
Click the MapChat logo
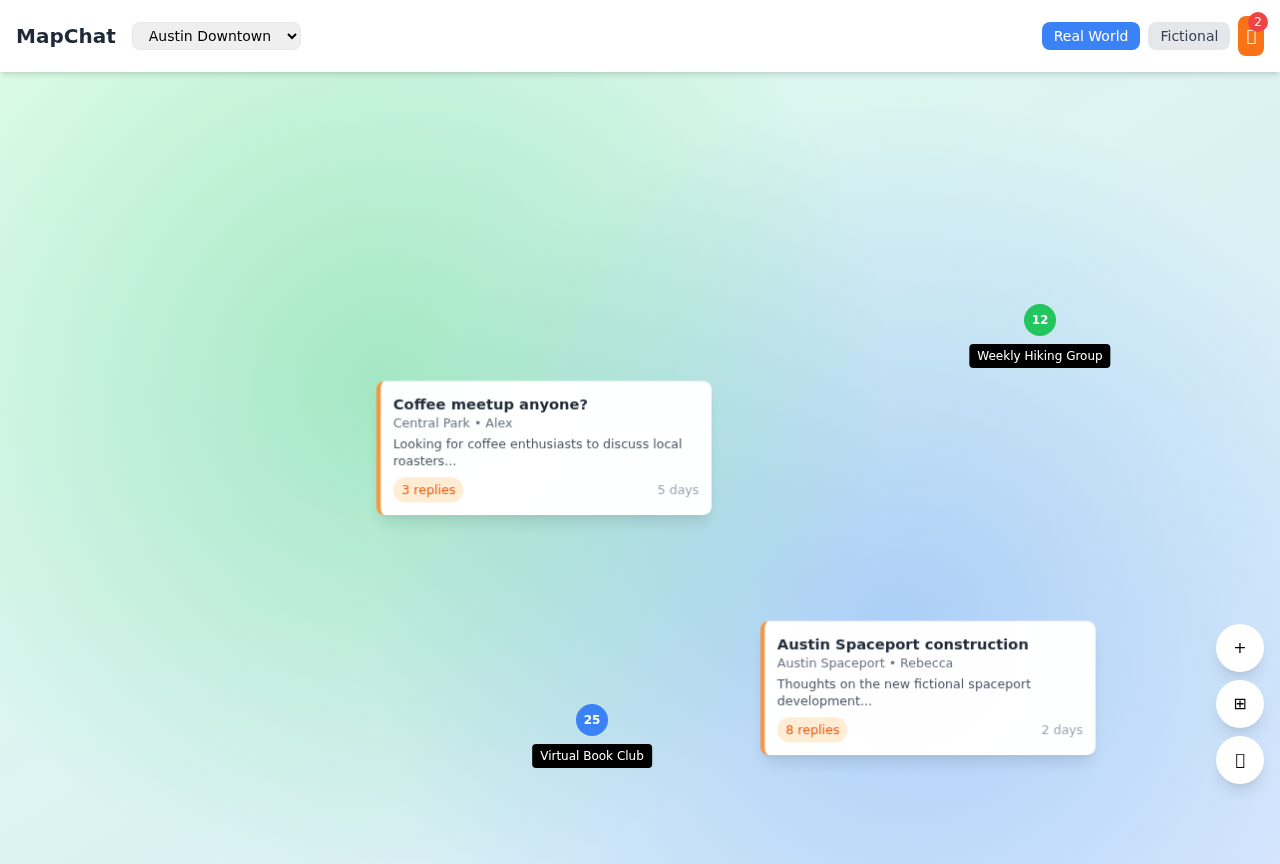point(66,35)
